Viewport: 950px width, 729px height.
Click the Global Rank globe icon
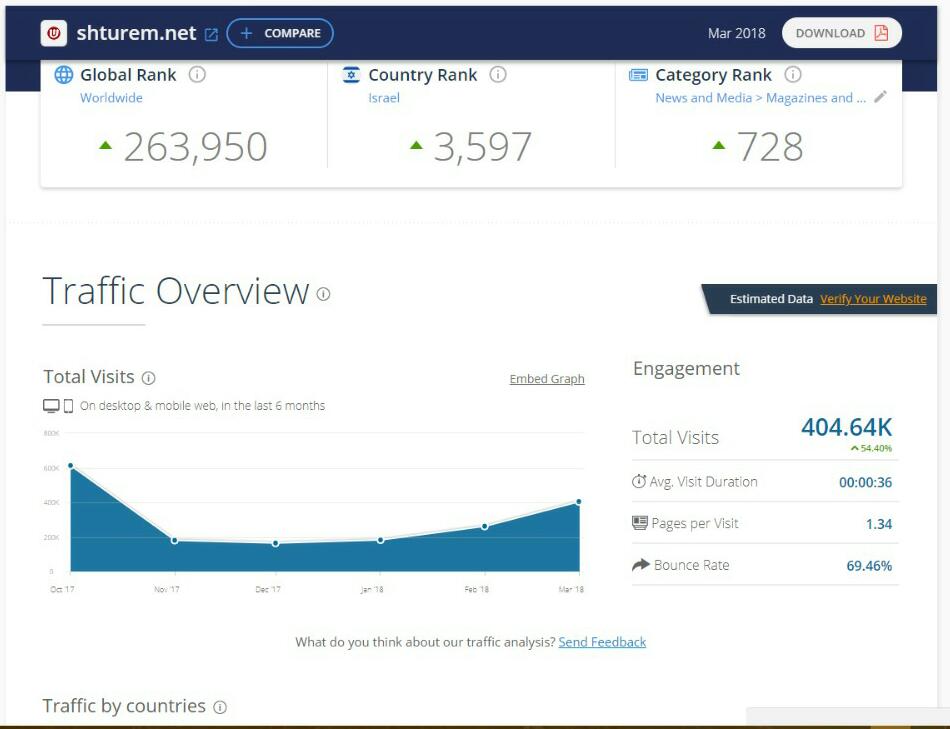pyautogui.click(x=64, y=75)
